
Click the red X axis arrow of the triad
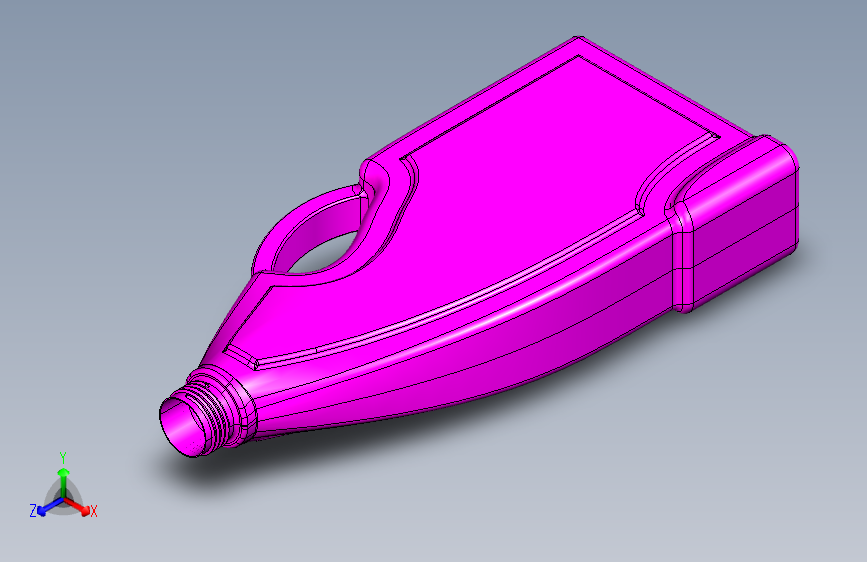pyautogui.click(x=77, y=506)
